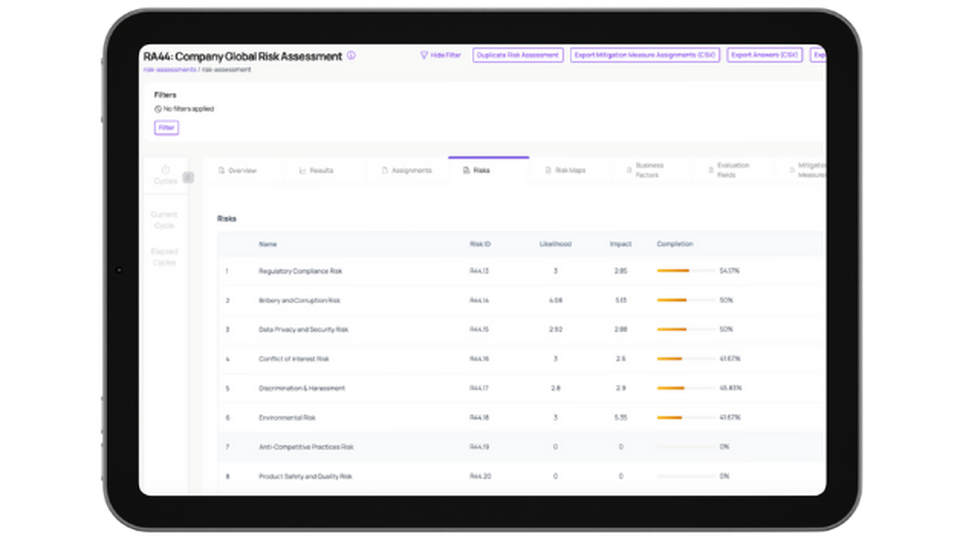960x540 pixels.
Task: Click the Regulatory Compliance Risk completion bar
Action: click(x=686, y=271)
